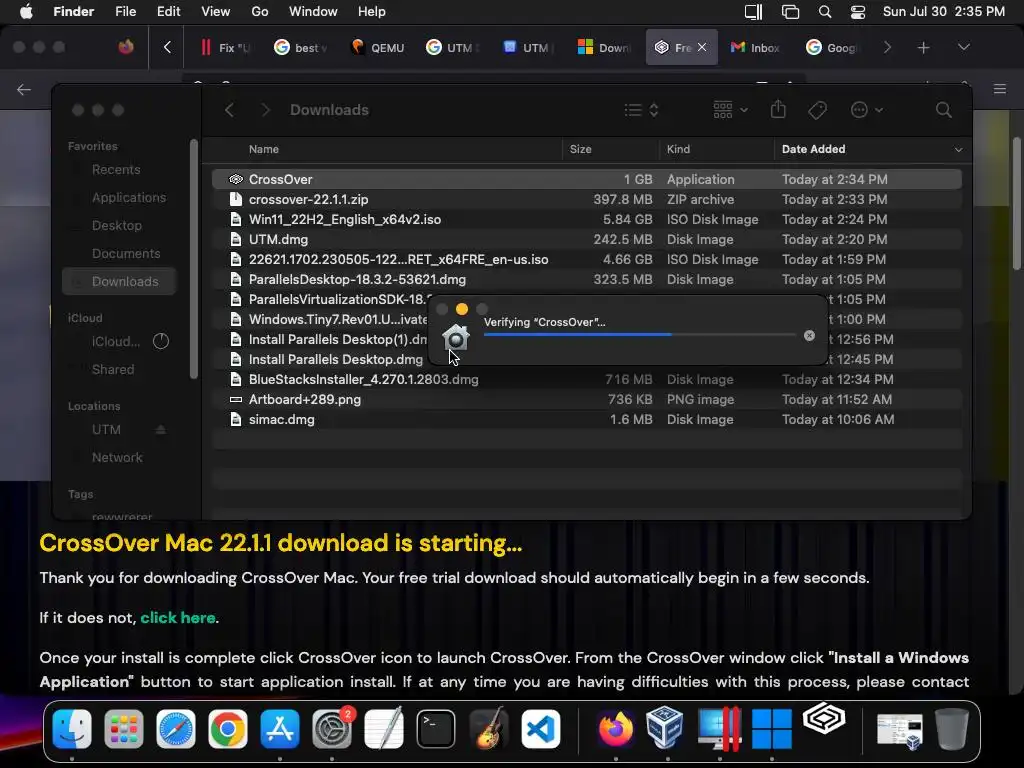Eject the UTM volume in sidebar
1024x768 pixels.
coord(161,430)
